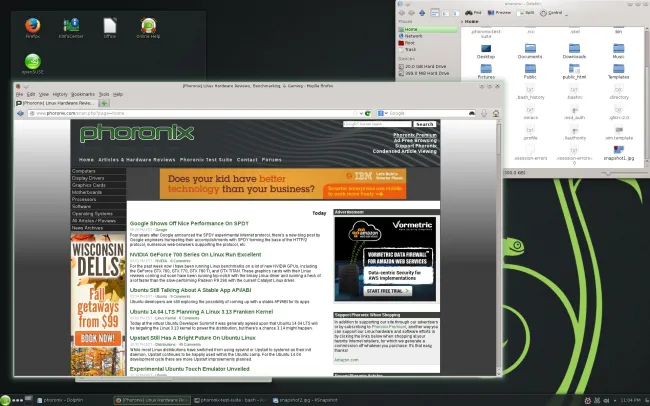This screenshot has width=650, height=406.
Task: Click Phoronix site Search button
Action: click(424, 124)
